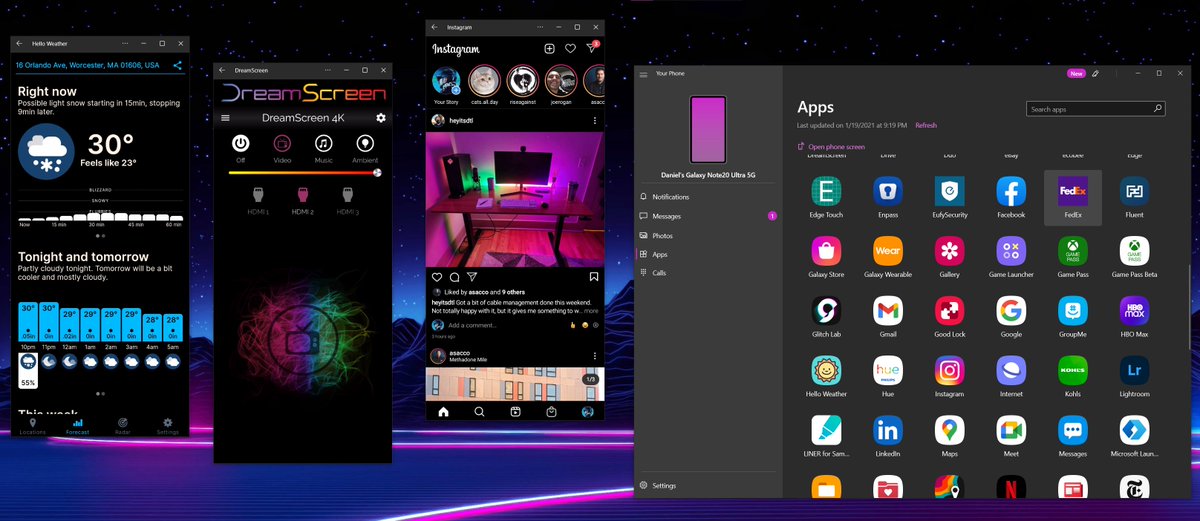1200x521 pixels.
Task: Switch DreamScreen to Ambient mode
Action: (x=366, y=144)
